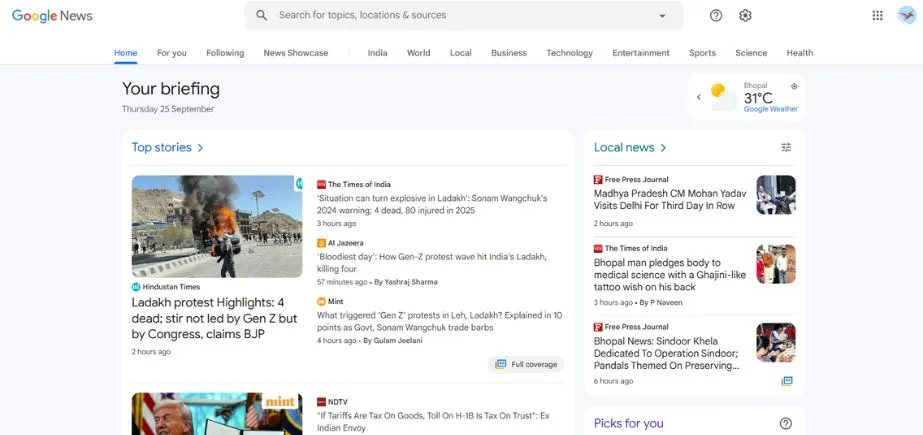
Task: Open the Local news customize sliders icon
Action: tap(786, 147)
